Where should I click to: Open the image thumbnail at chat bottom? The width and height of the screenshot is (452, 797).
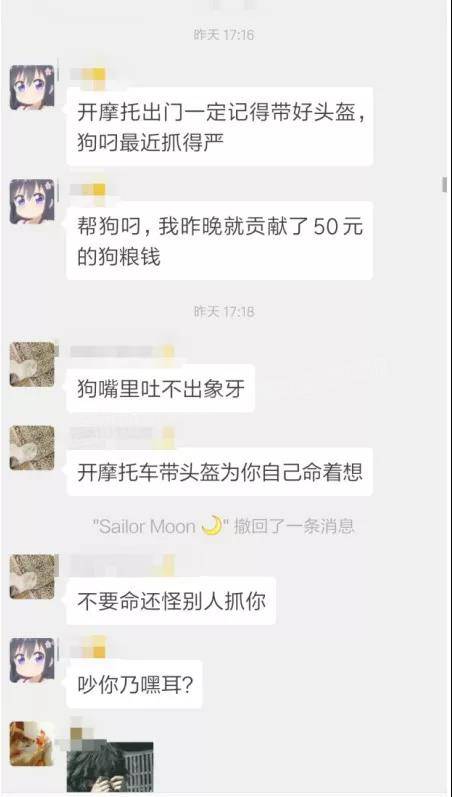click(x=110, y=767)
